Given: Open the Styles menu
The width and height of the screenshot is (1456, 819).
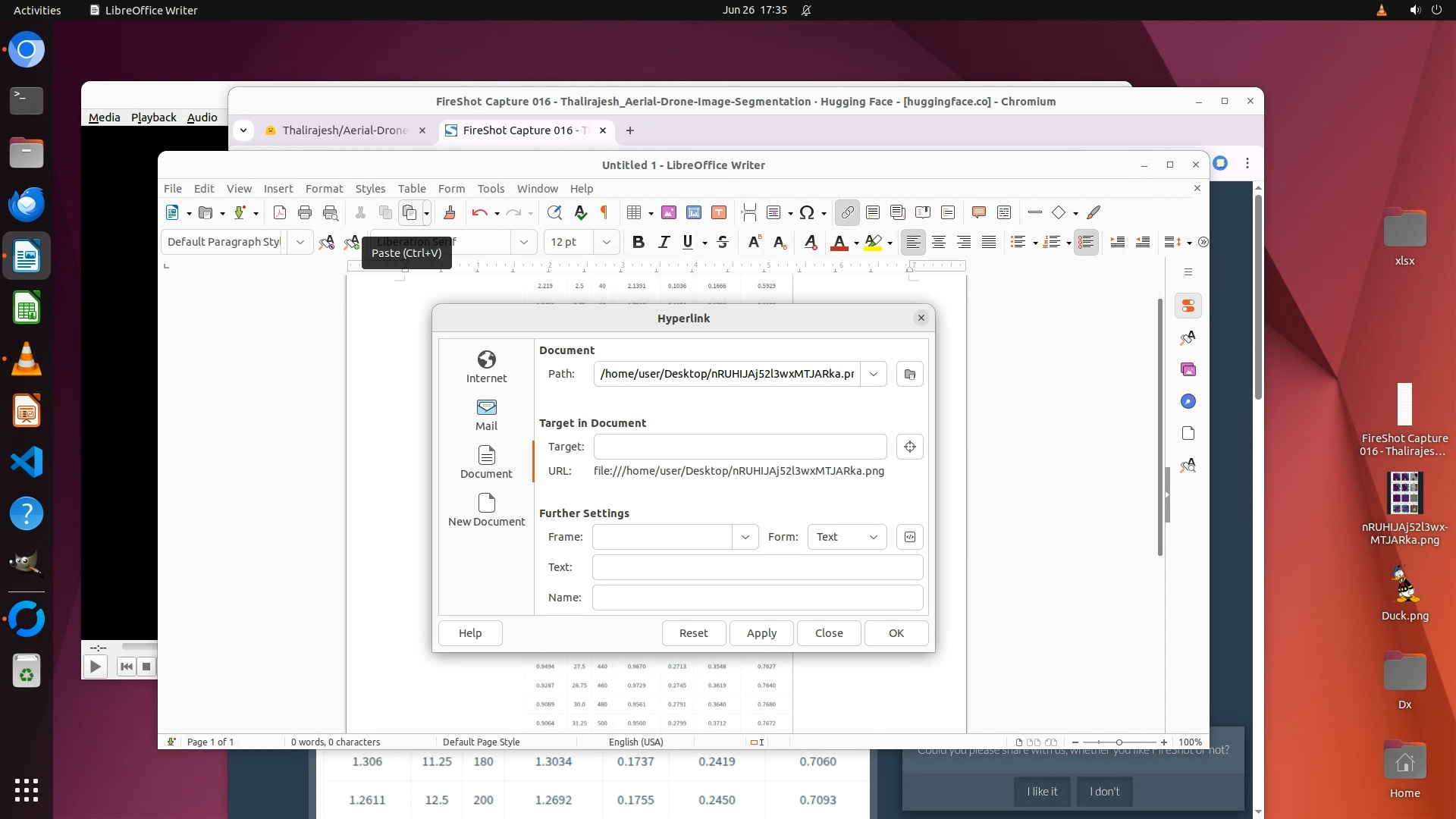Looking at the screenshot, I should tap(370, 189).
